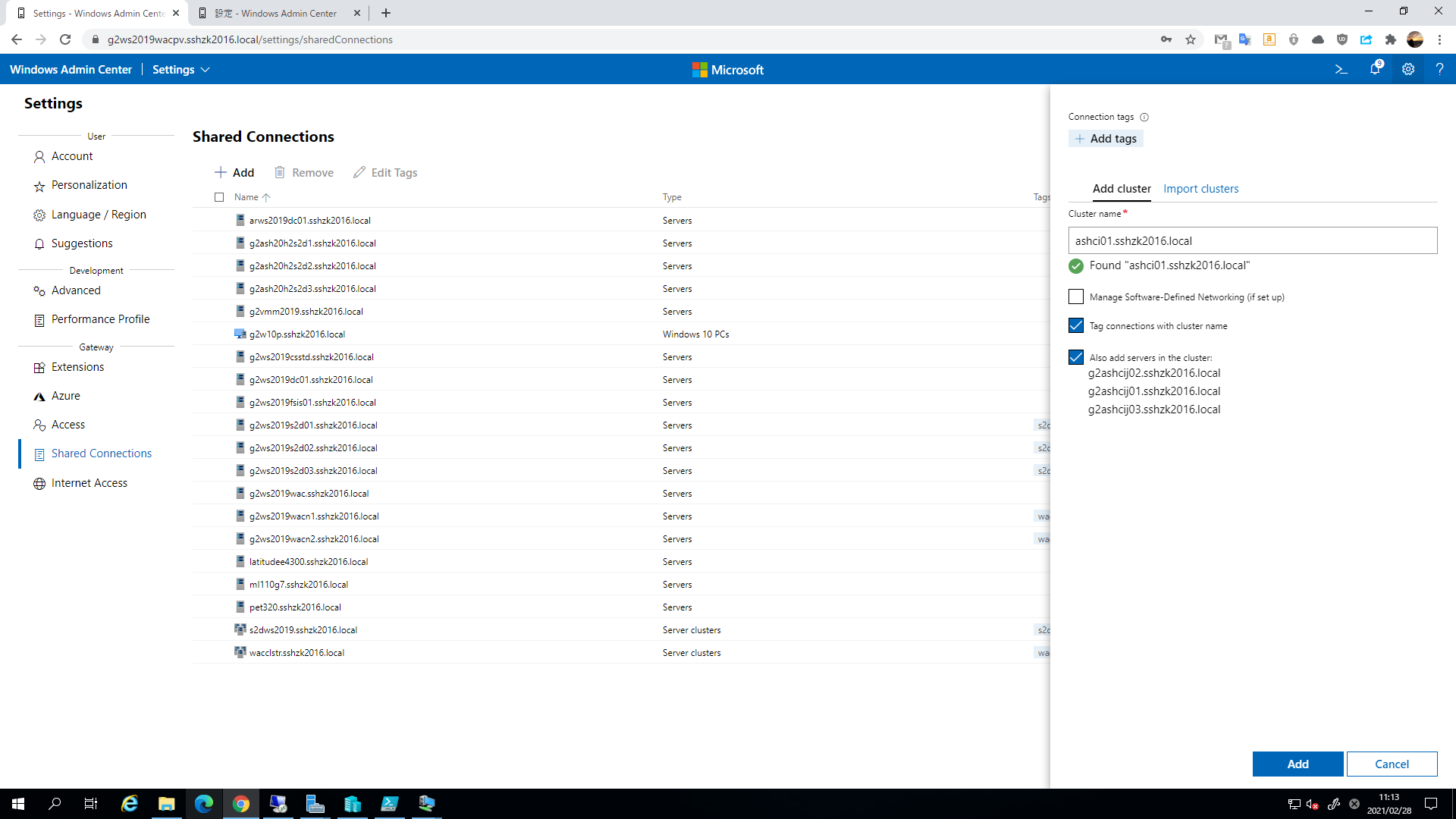
Task: Click the gateway settings gear icon
Action: [x=1407, y=69]
